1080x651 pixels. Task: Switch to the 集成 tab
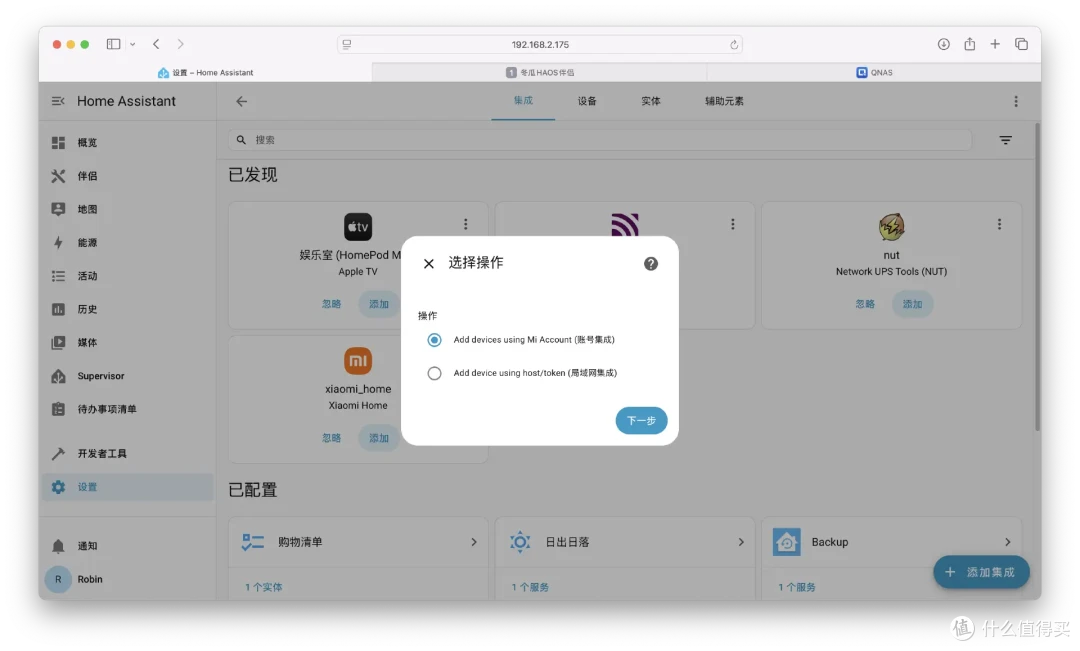coord(523,101)
